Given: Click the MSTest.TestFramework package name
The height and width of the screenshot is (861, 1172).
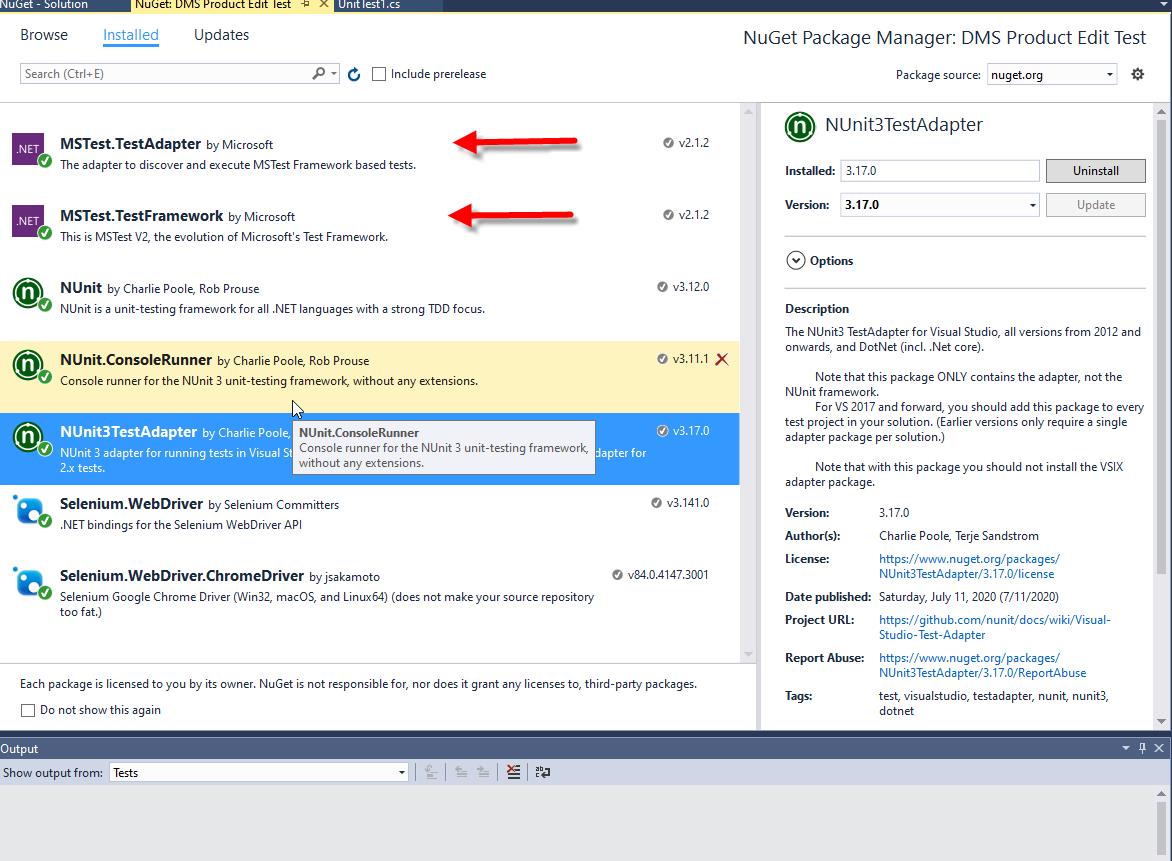Looking at the screenshot, I should pyautogui.click(x=141, y=216).
